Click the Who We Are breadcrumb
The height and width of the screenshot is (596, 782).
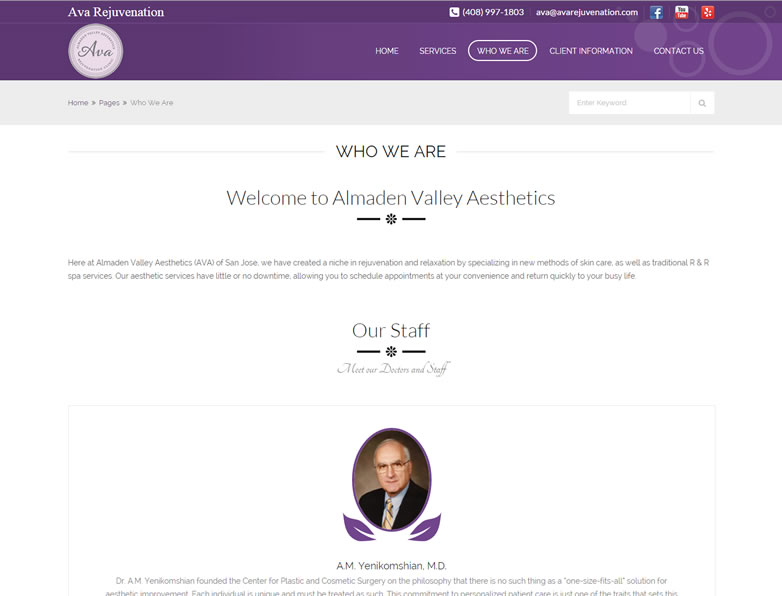tap(152, 103)
